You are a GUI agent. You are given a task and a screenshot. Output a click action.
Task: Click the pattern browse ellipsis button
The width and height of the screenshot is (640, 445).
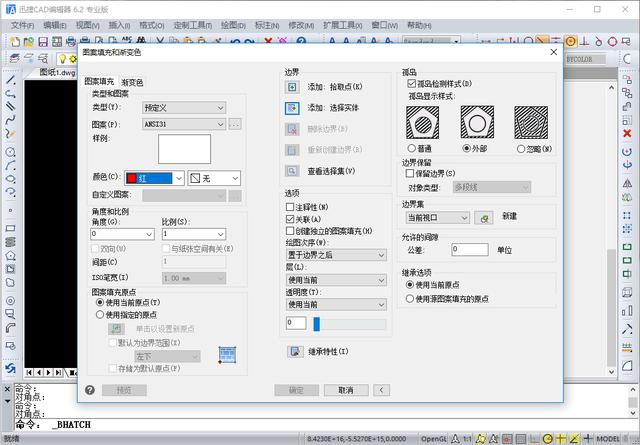pos(235,124)
